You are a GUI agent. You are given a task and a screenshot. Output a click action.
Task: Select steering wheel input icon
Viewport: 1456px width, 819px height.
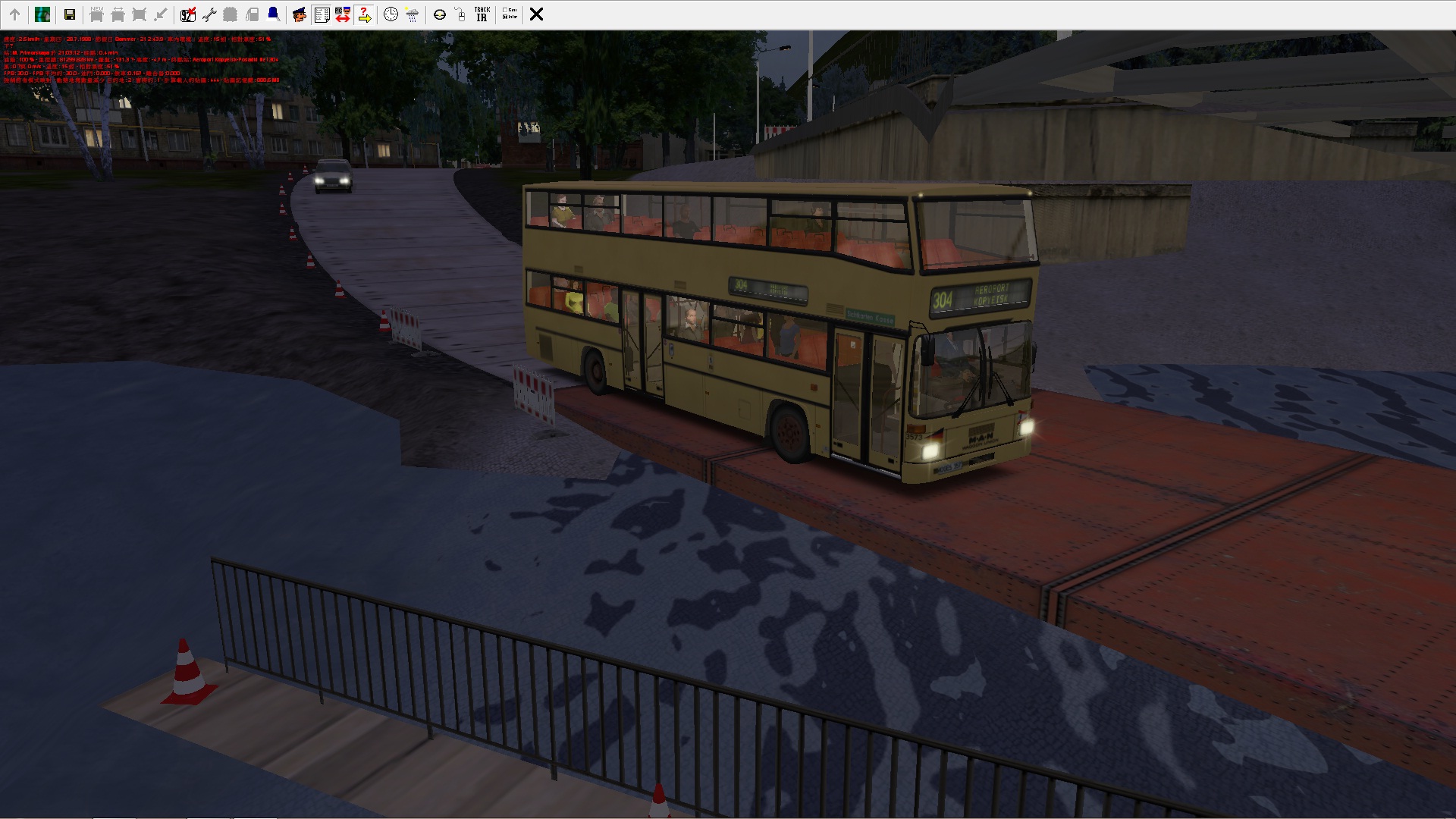coord(440,14)
